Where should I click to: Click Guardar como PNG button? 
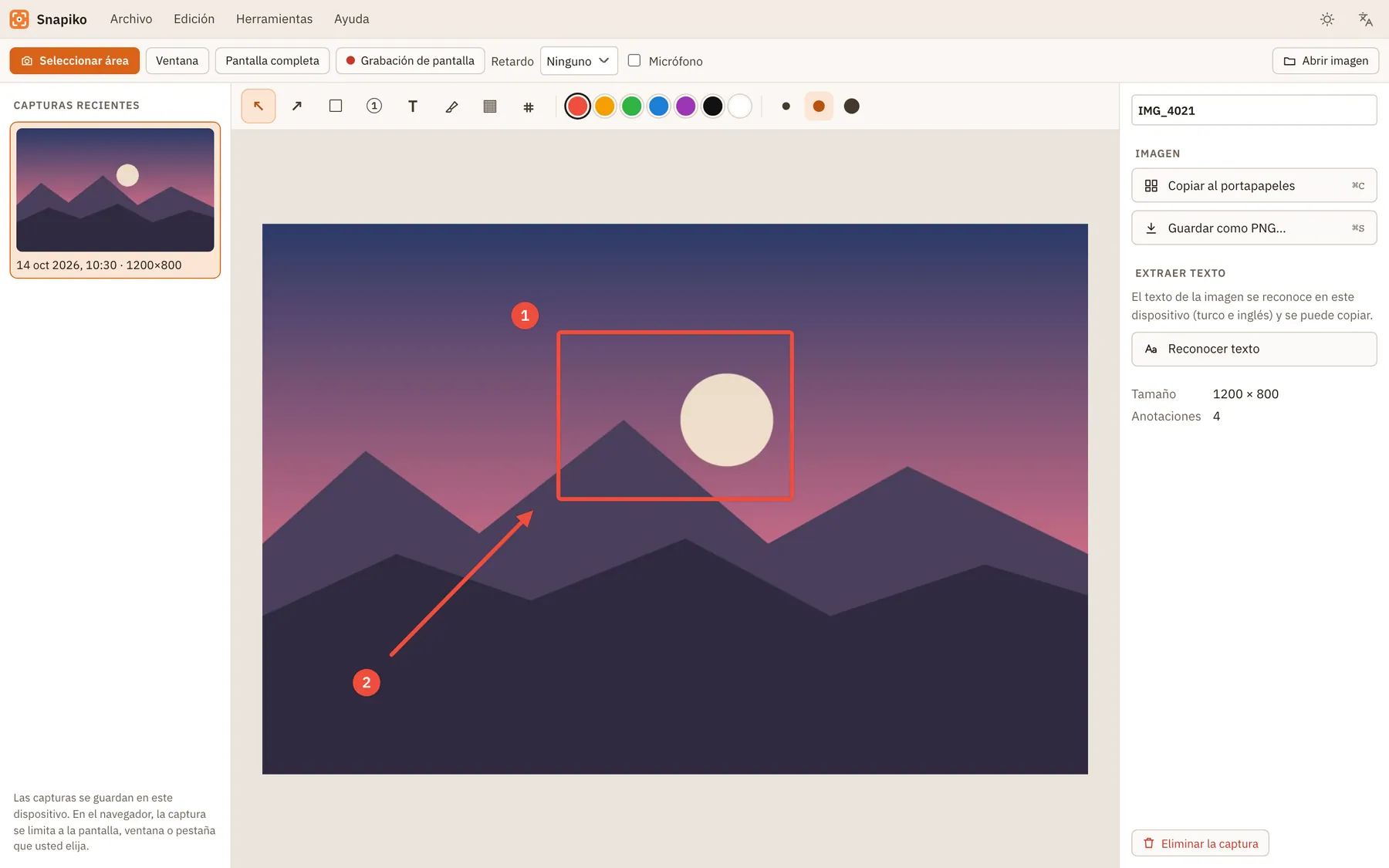point(1254,228)
